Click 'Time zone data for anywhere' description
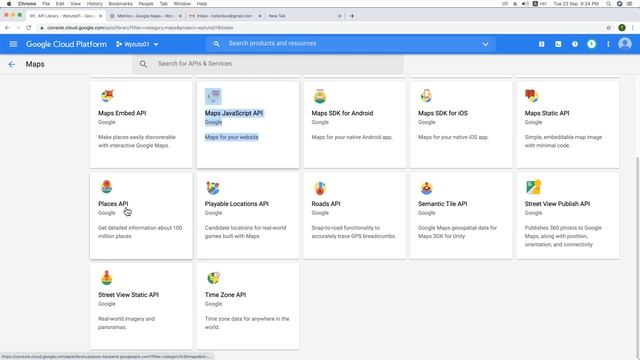 click(247, 323)
